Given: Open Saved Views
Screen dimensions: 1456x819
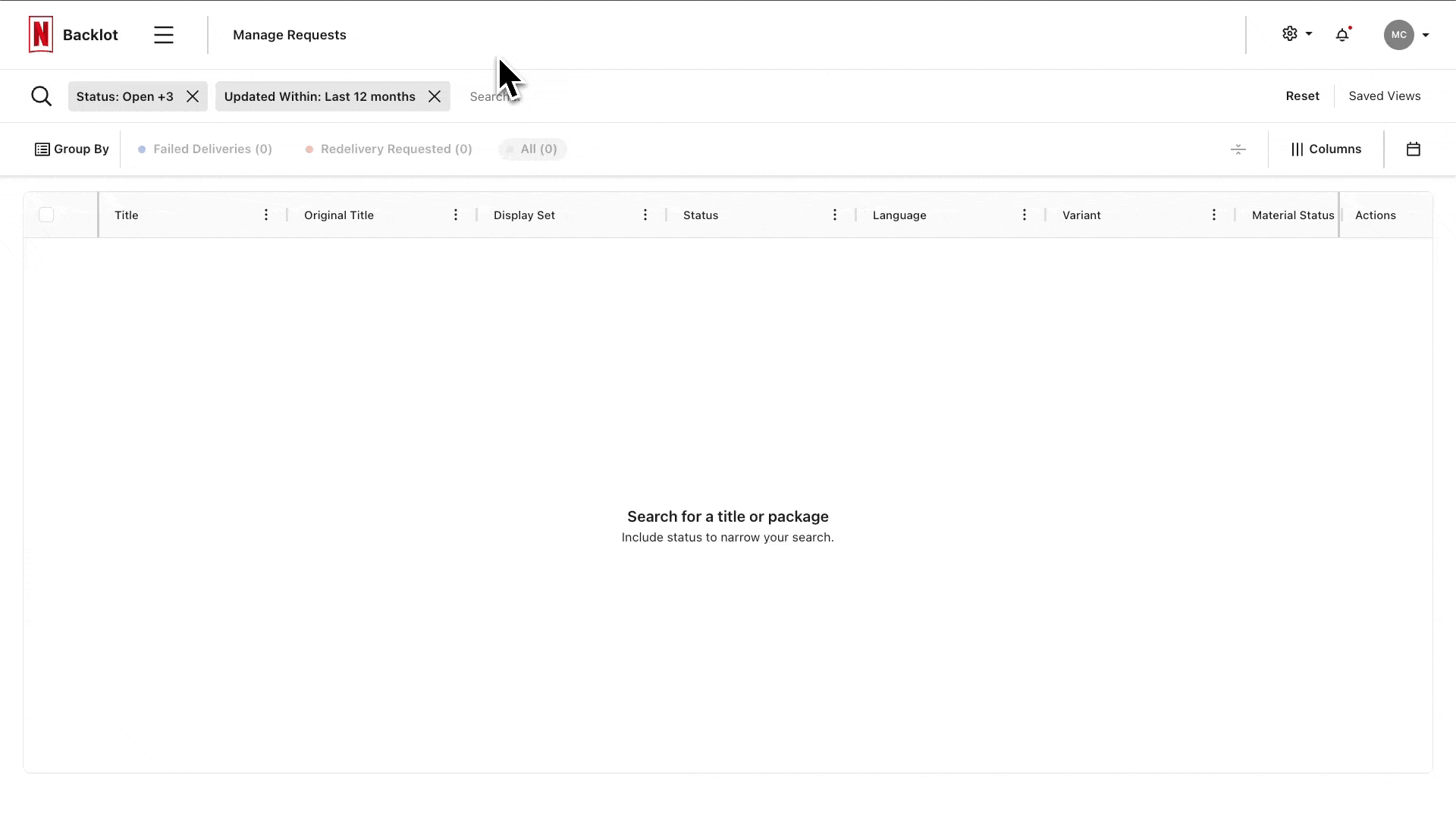Looking at the screenshot, I should [1384, 96].
